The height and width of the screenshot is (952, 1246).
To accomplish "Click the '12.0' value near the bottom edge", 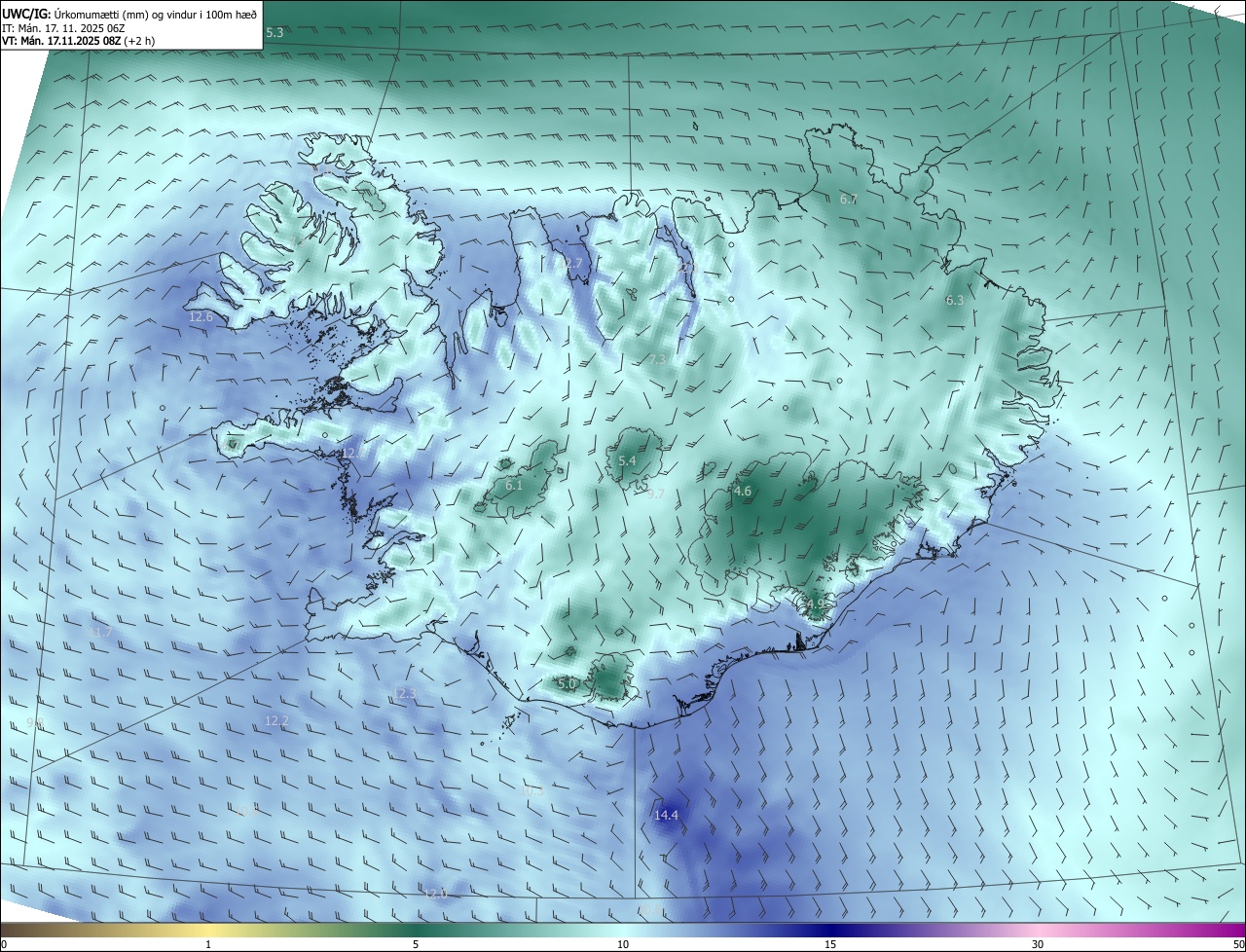I will click(x=435, y=894).
